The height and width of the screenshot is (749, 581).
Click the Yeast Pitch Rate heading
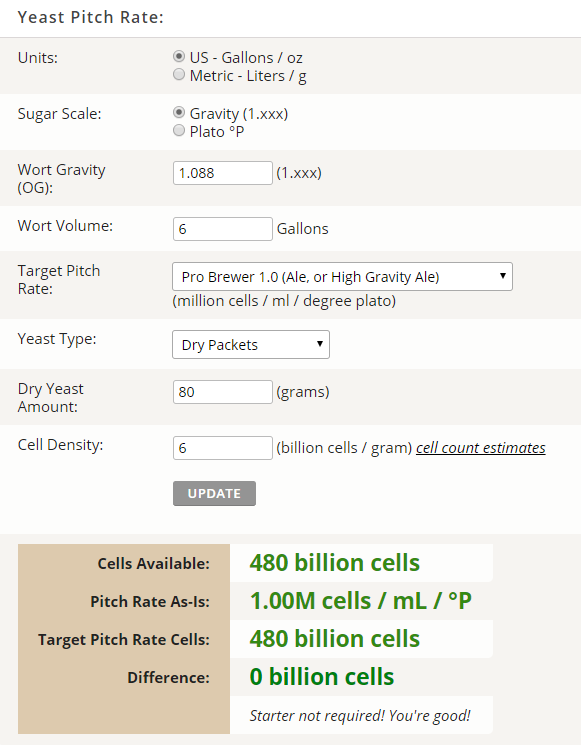tap(91, 17)
